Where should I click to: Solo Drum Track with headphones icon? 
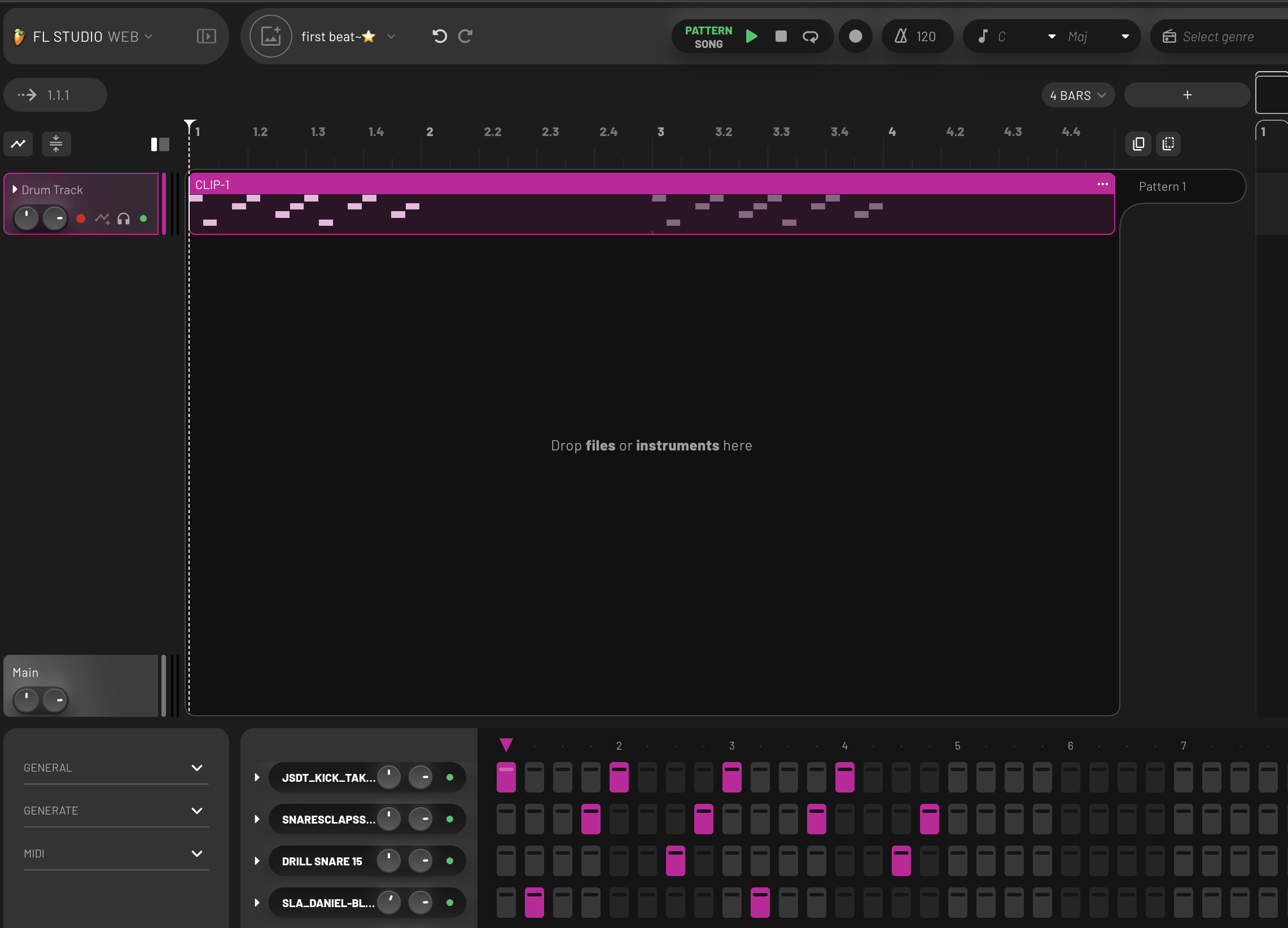(123, 218)
